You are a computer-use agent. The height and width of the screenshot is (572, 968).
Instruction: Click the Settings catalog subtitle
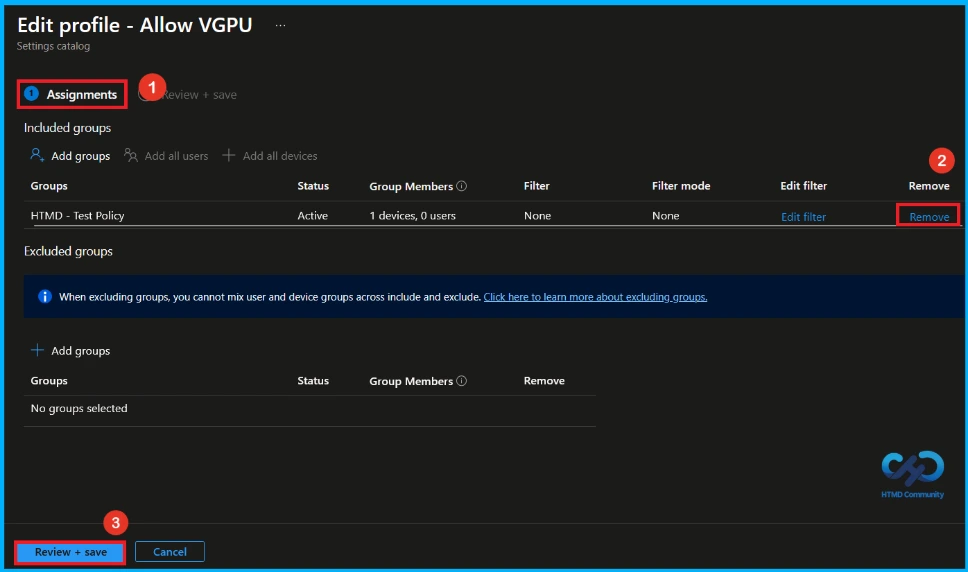pyautogui.click(x=53, y=46)
